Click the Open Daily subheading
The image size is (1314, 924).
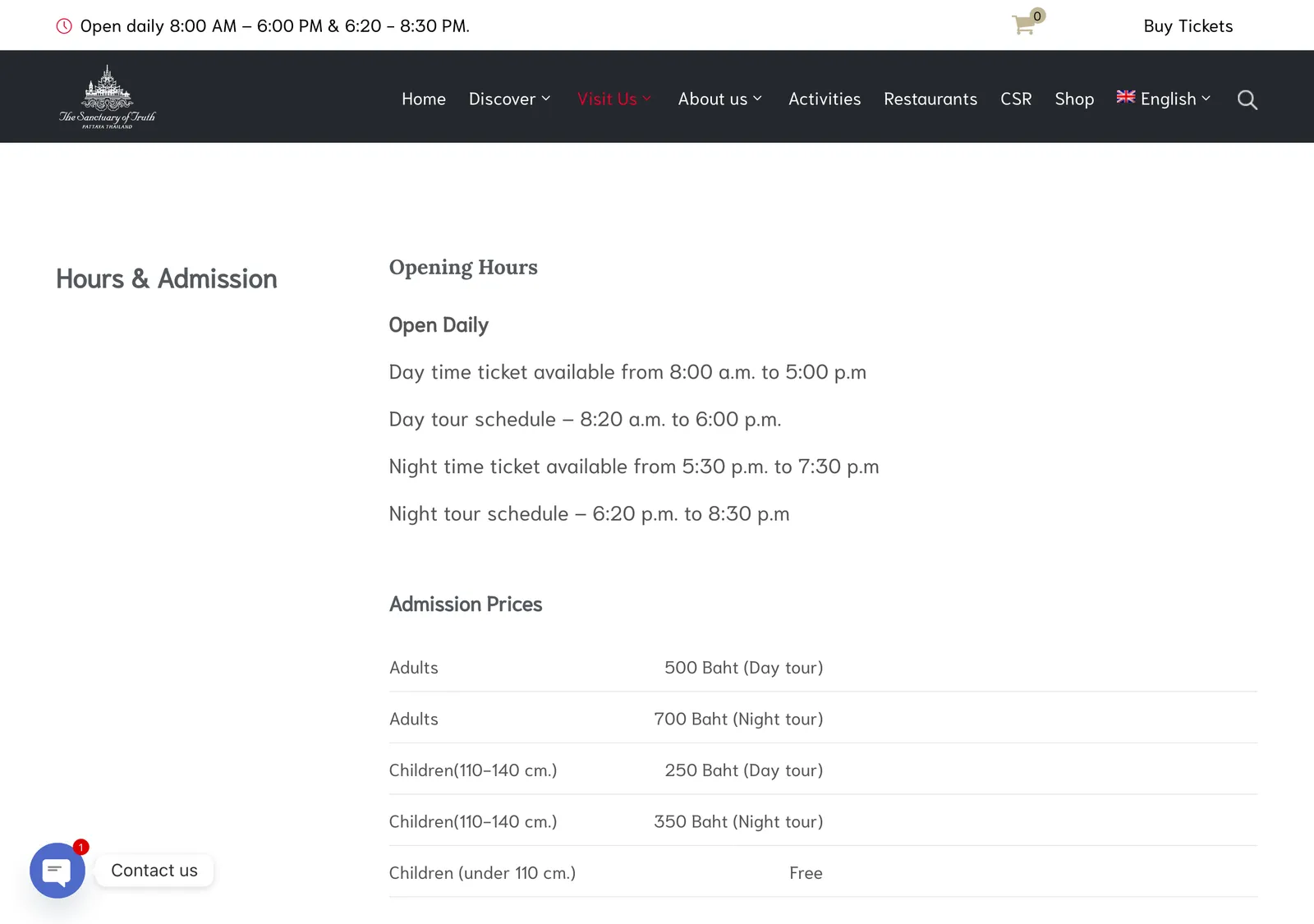point(439,325)
